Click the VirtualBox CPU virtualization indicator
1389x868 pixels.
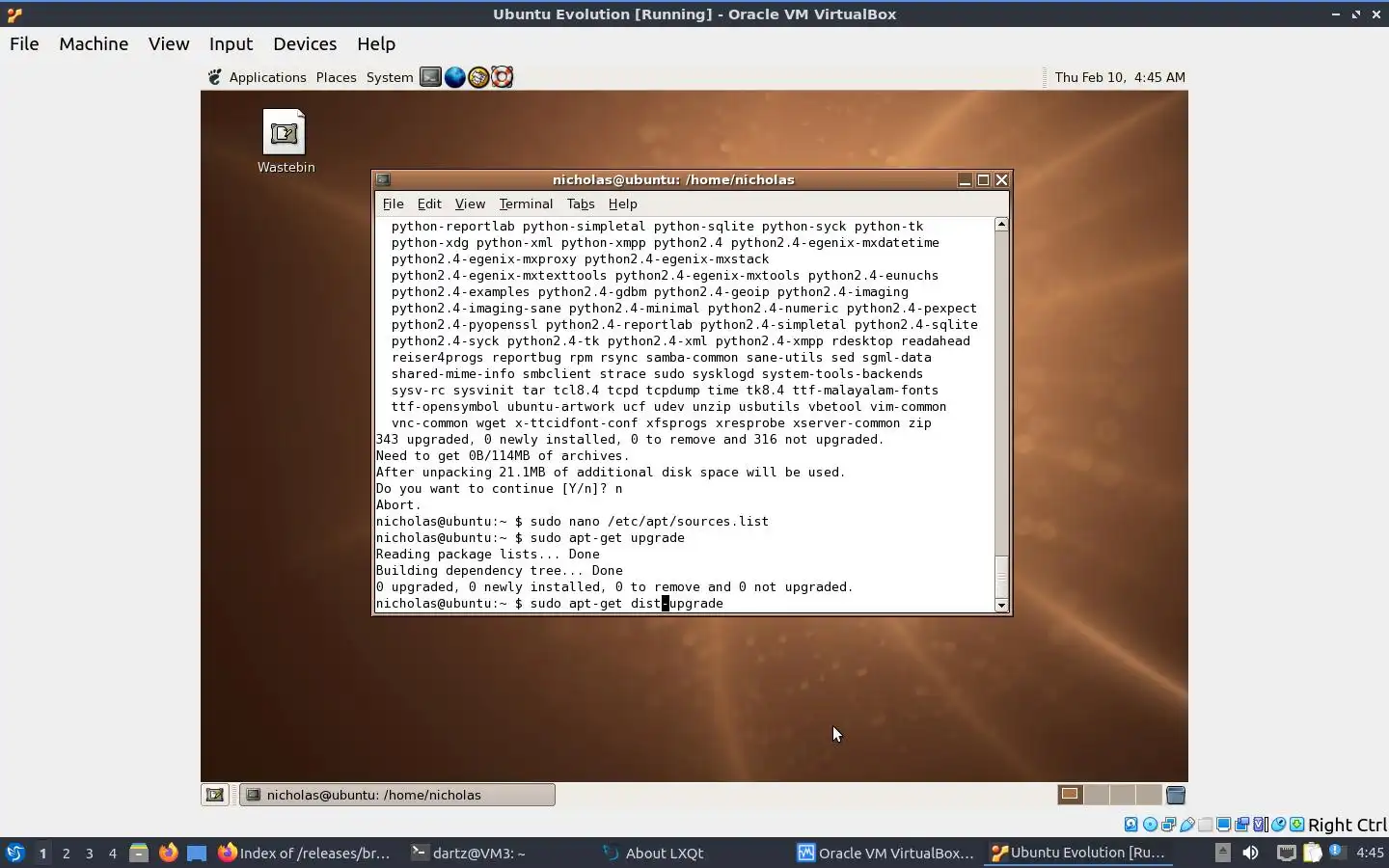pos(1260,825)
